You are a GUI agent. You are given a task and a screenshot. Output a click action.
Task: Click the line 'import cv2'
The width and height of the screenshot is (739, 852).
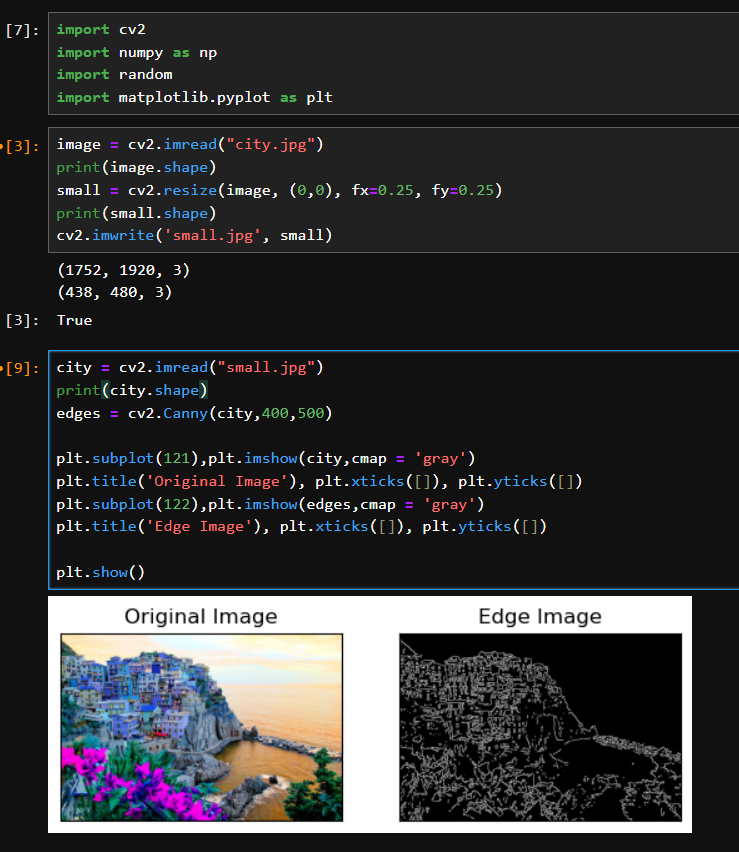click(x=101, y=29)
